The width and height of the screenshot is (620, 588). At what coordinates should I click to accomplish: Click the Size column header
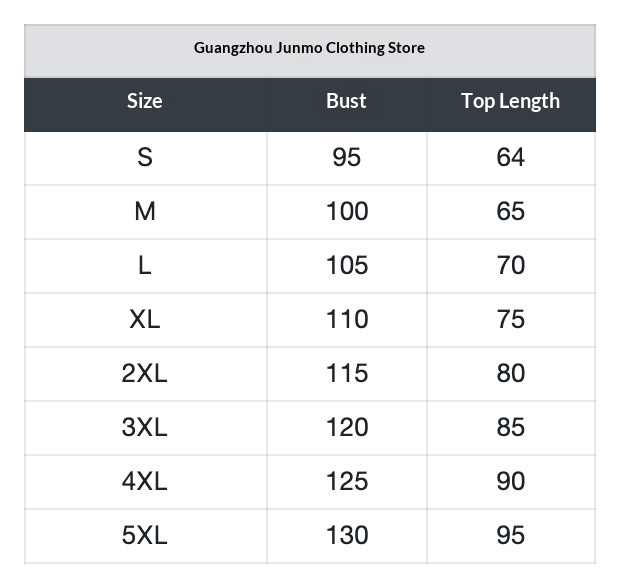[x=145, y=101]
